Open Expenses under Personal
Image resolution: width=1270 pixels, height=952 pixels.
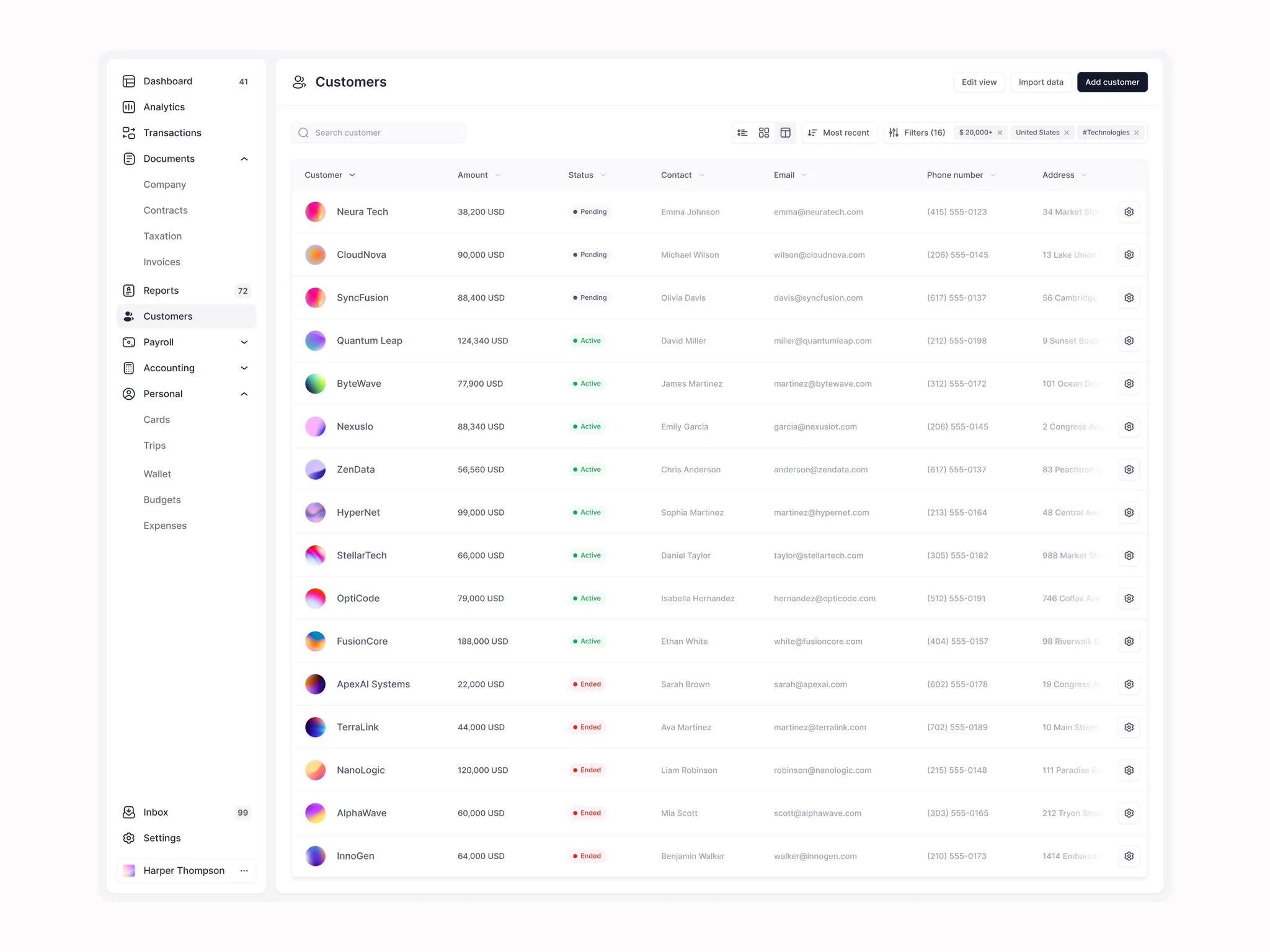(165, 526)
